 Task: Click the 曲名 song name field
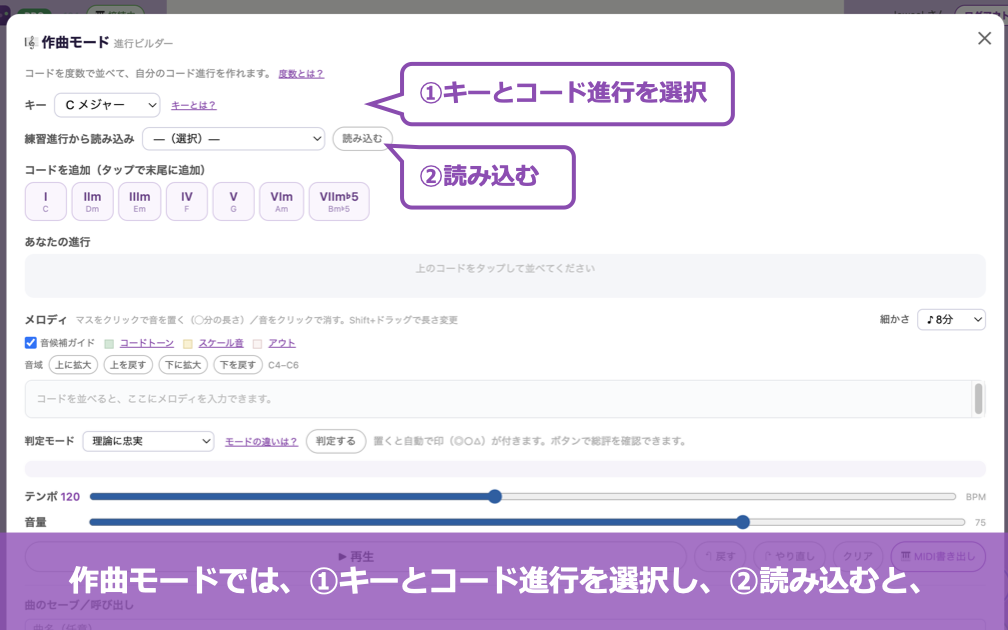coord(505,625)
